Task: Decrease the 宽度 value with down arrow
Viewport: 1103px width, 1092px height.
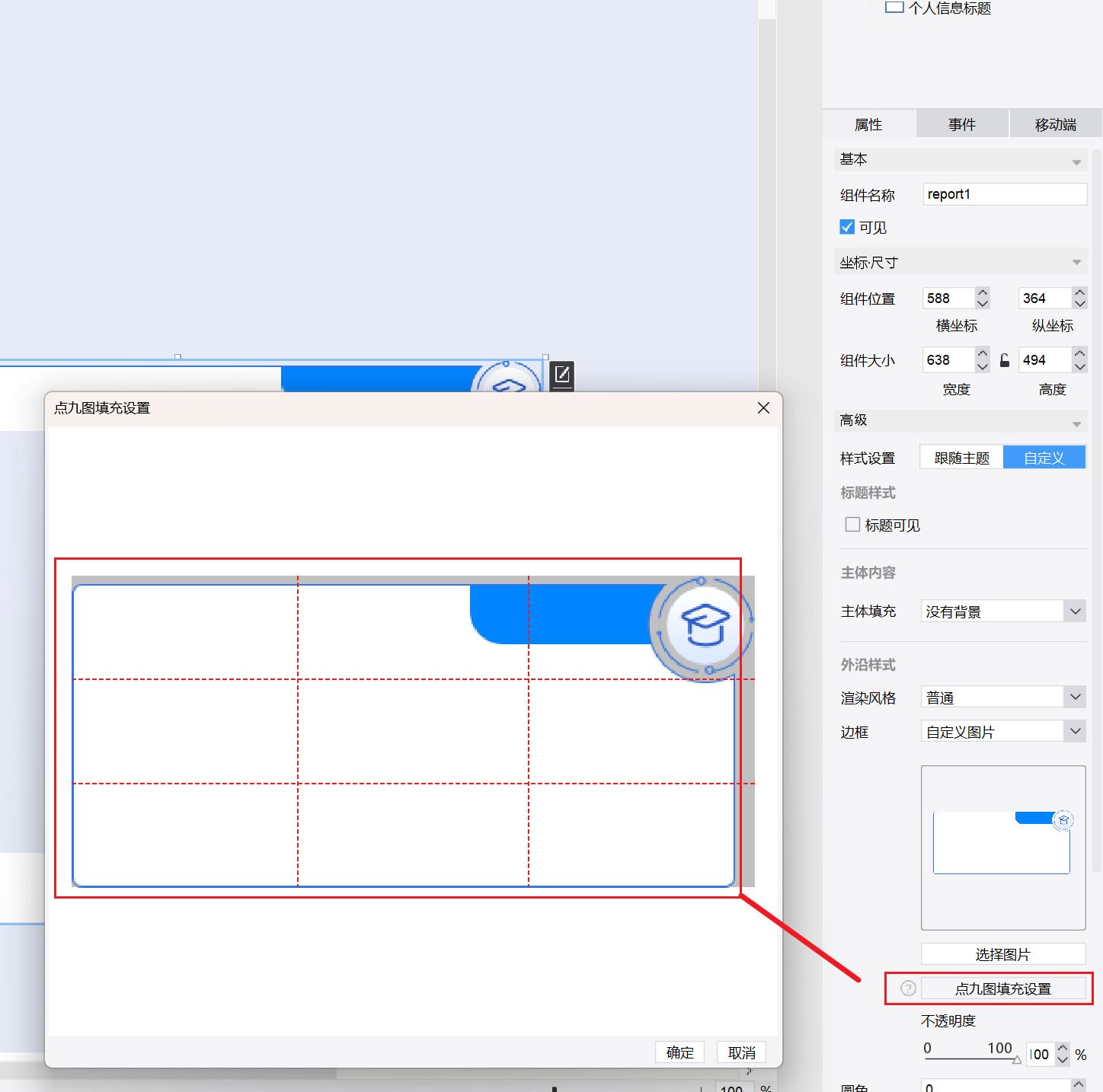Action: 983,366
